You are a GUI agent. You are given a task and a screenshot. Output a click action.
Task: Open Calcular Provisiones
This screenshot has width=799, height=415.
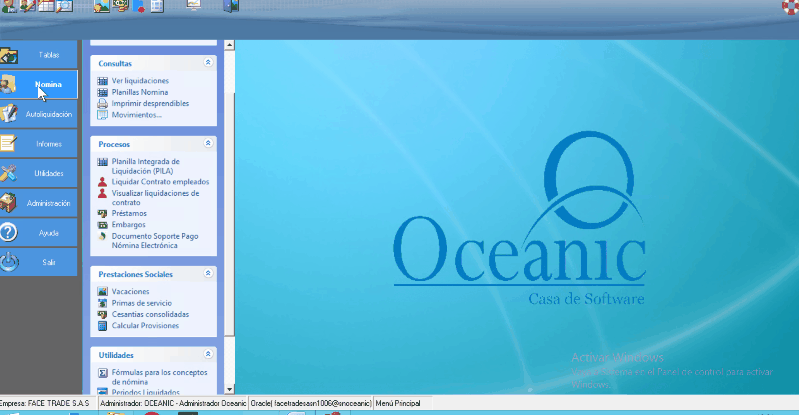coord(145,325)
